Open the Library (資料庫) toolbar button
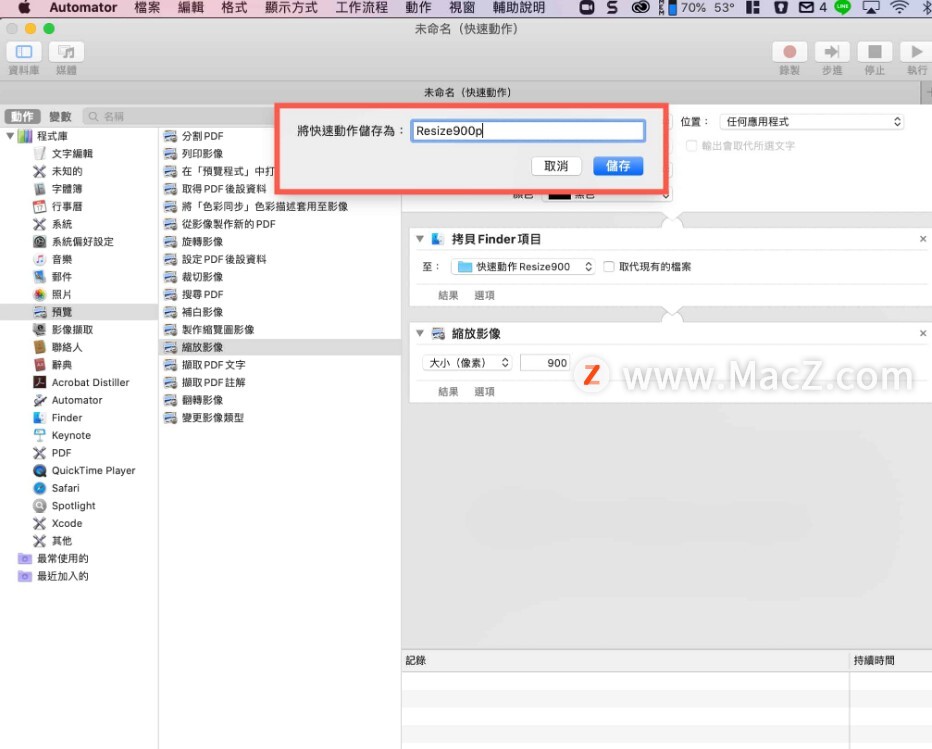Screen dimensions: 932x749 24,52
